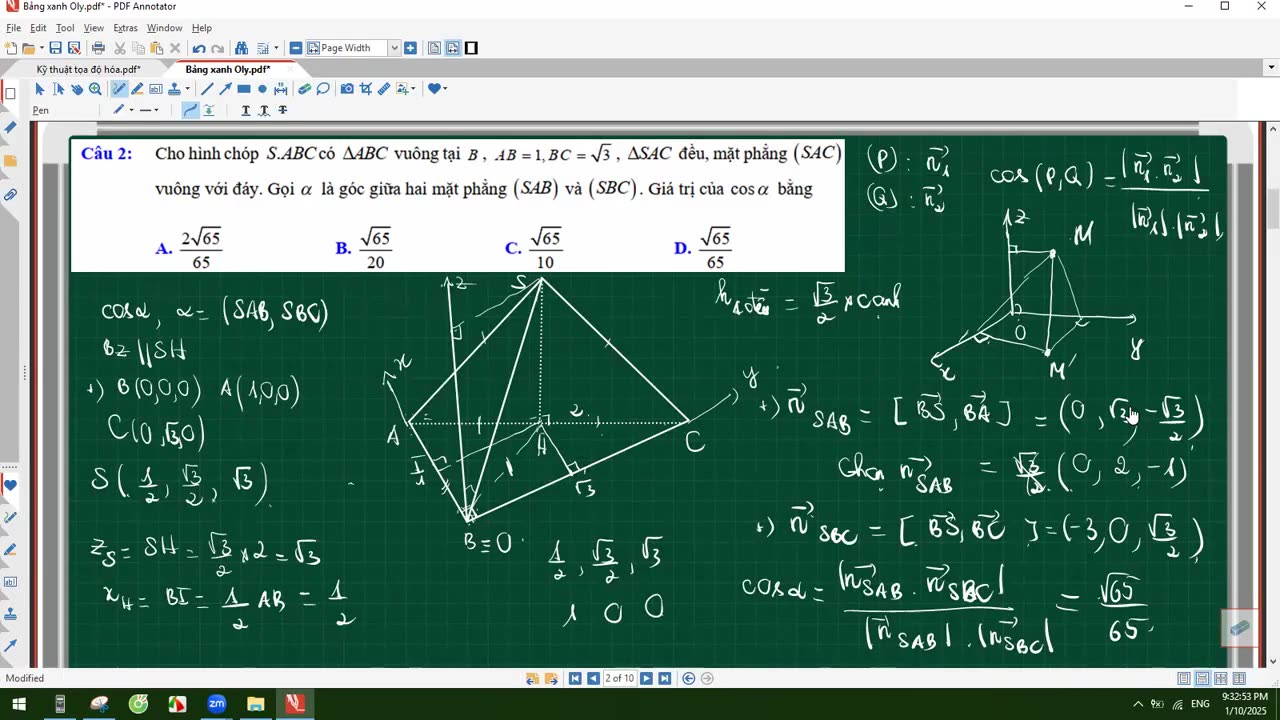The height and width of the screenshot is (720, 1280).
Task: Pick the Text box tool
Action: [155, 89]
